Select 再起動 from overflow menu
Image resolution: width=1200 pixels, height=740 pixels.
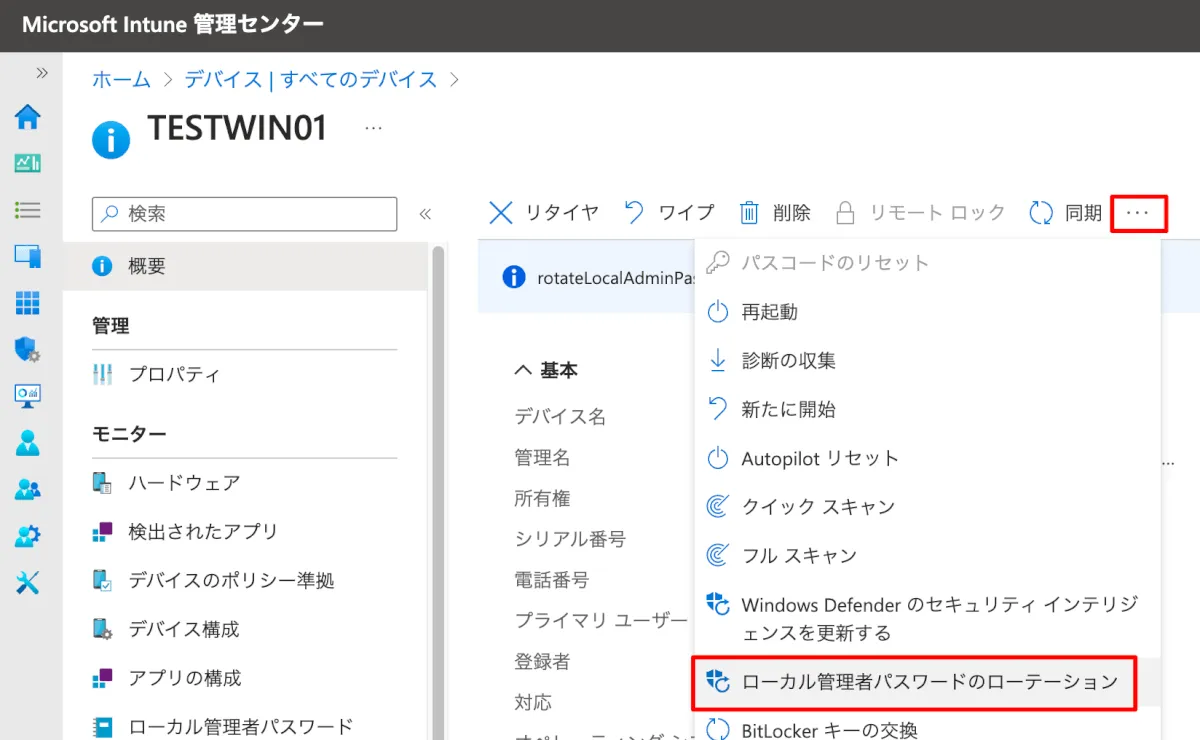point(928,312)
